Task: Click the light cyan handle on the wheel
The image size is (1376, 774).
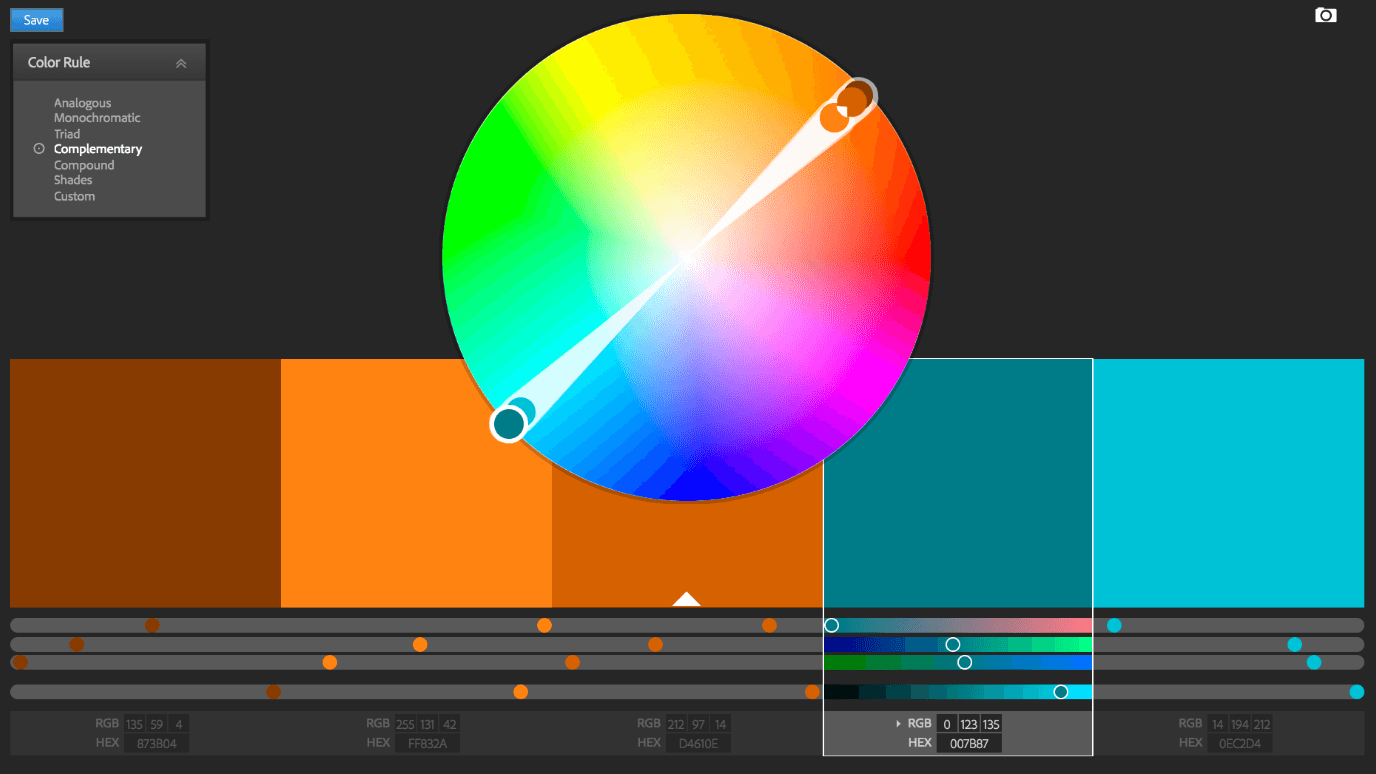Action: click(x=522, y=411)
